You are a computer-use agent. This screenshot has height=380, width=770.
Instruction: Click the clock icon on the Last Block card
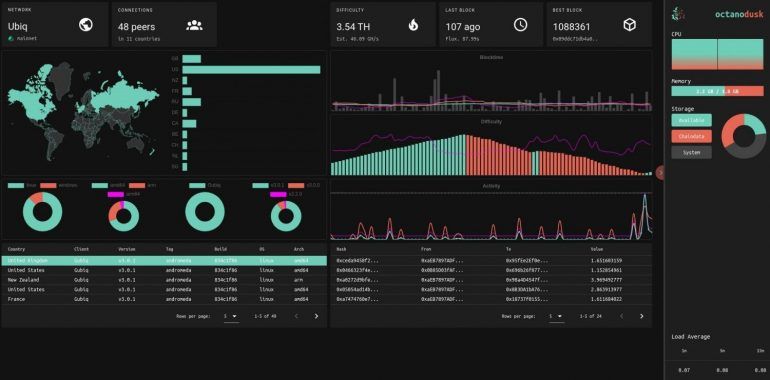pos(521,25)
